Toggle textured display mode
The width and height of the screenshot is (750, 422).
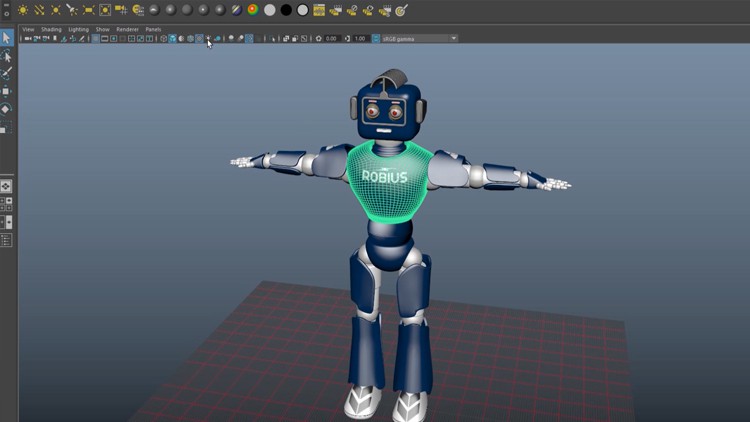[199, 38]
